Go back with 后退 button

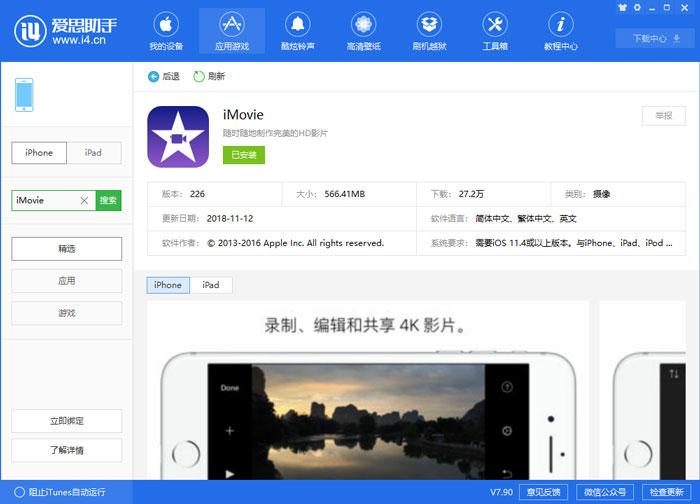pos(164,76)
